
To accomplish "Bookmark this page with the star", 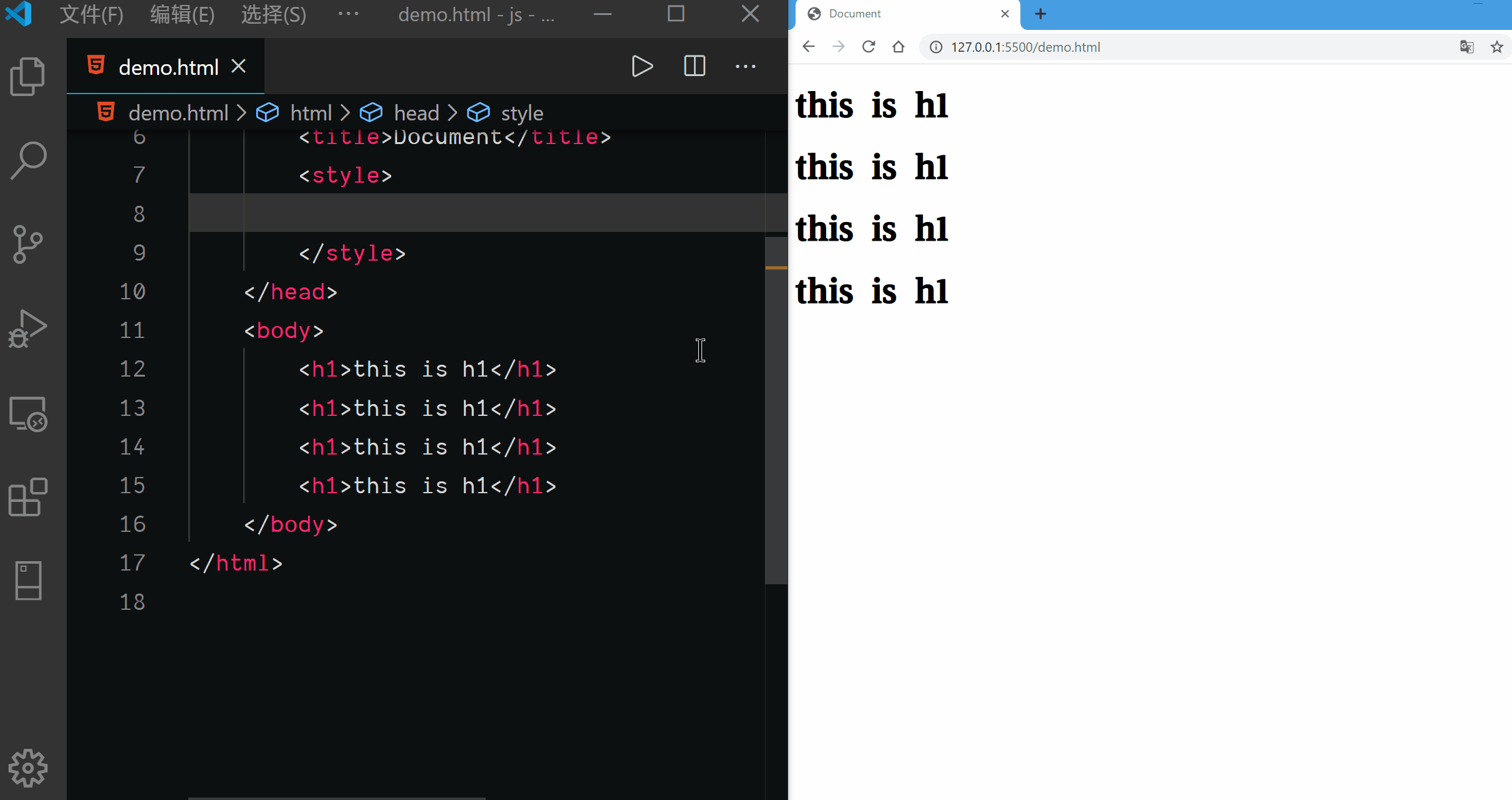I will click(x=1497, y=47).
